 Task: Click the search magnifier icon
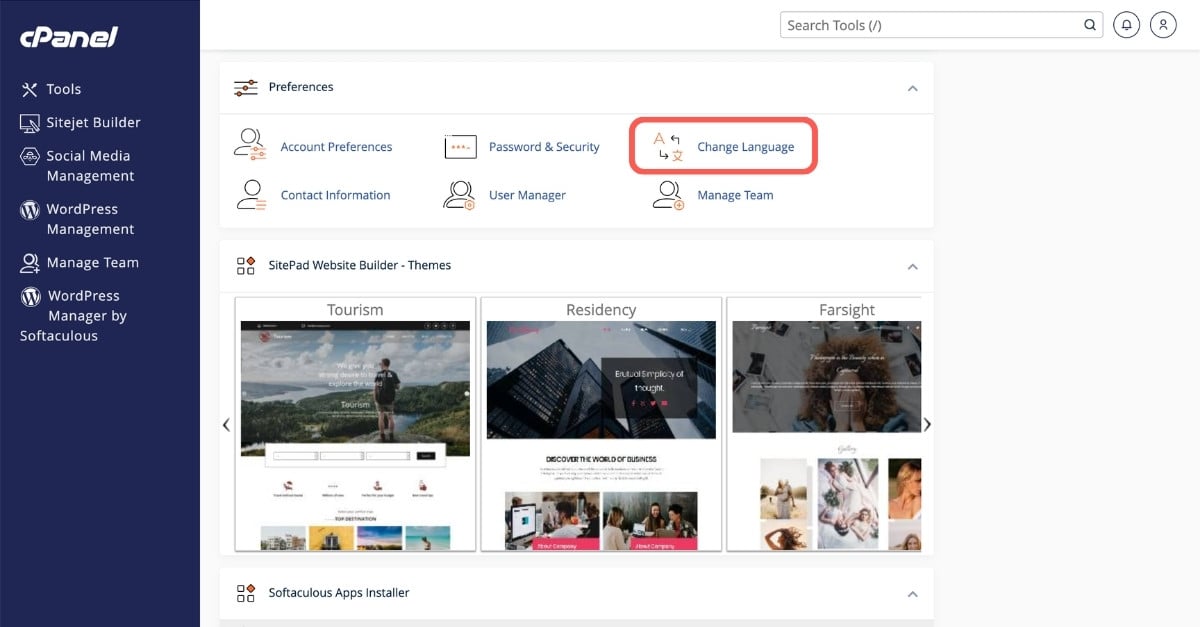click(x=1090, y=25)
